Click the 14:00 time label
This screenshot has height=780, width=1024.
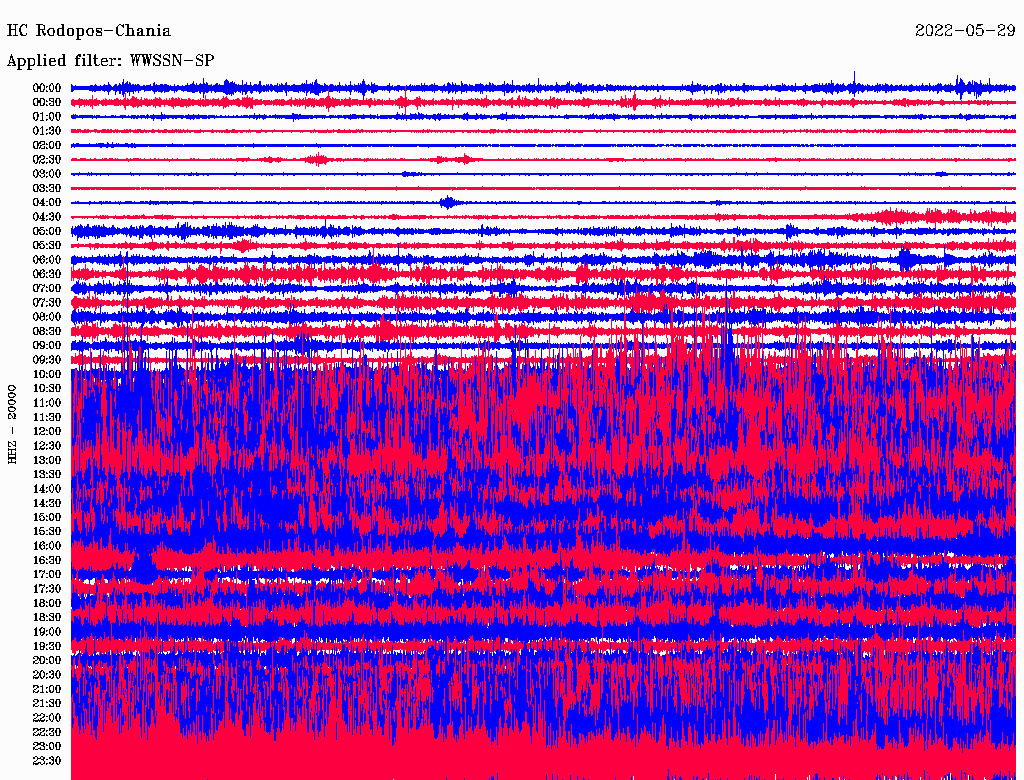(47, 488)
